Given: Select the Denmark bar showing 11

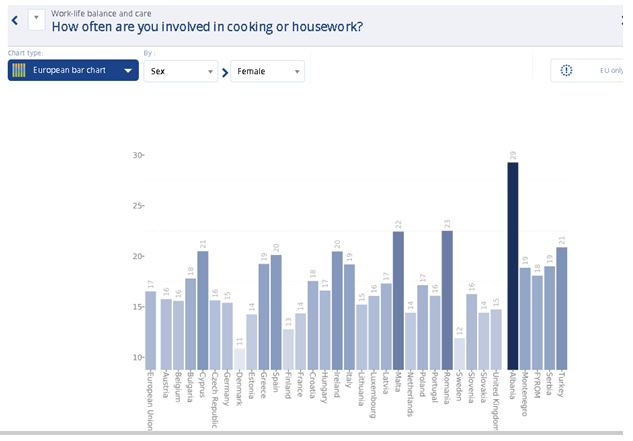Looking at the screenshot, I should click(x=240, y=357).
